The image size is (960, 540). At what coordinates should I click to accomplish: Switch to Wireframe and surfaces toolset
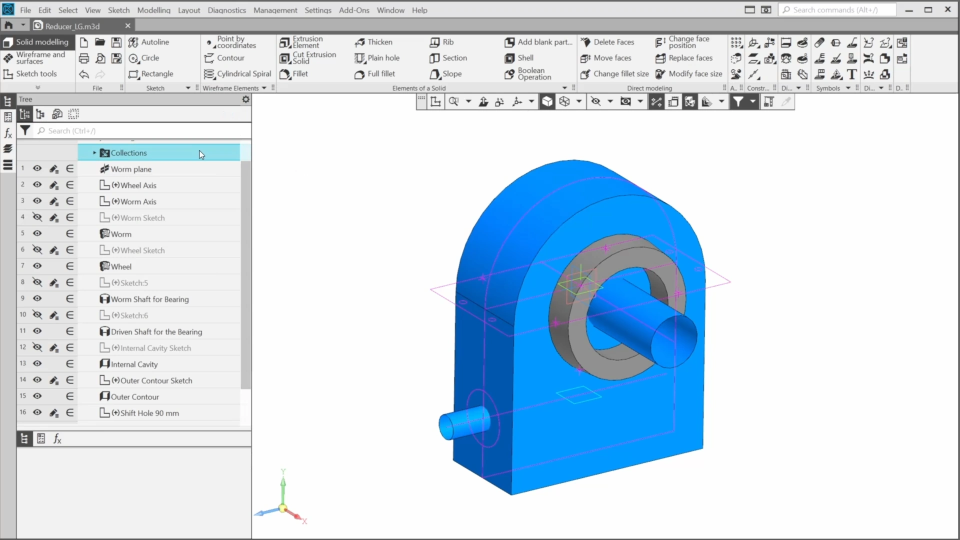(x=39, y=58)
